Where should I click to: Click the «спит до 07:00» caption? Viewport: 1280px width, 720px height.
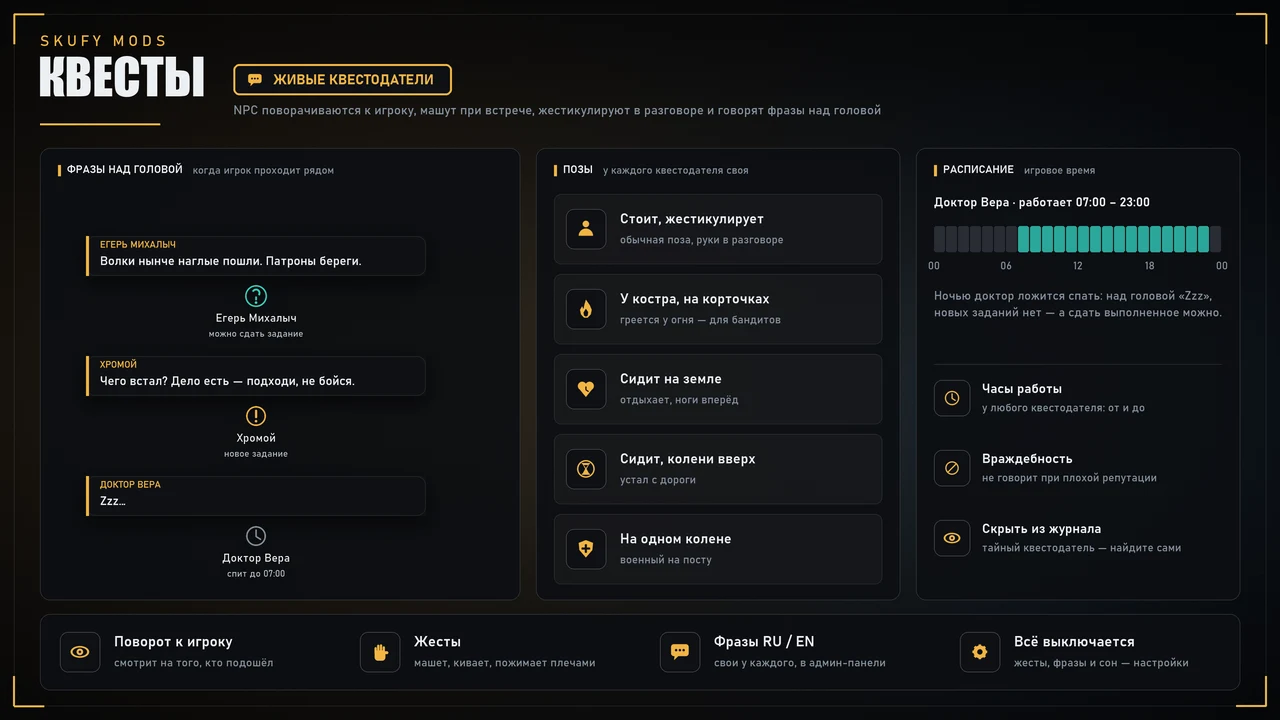coord(256,574)
